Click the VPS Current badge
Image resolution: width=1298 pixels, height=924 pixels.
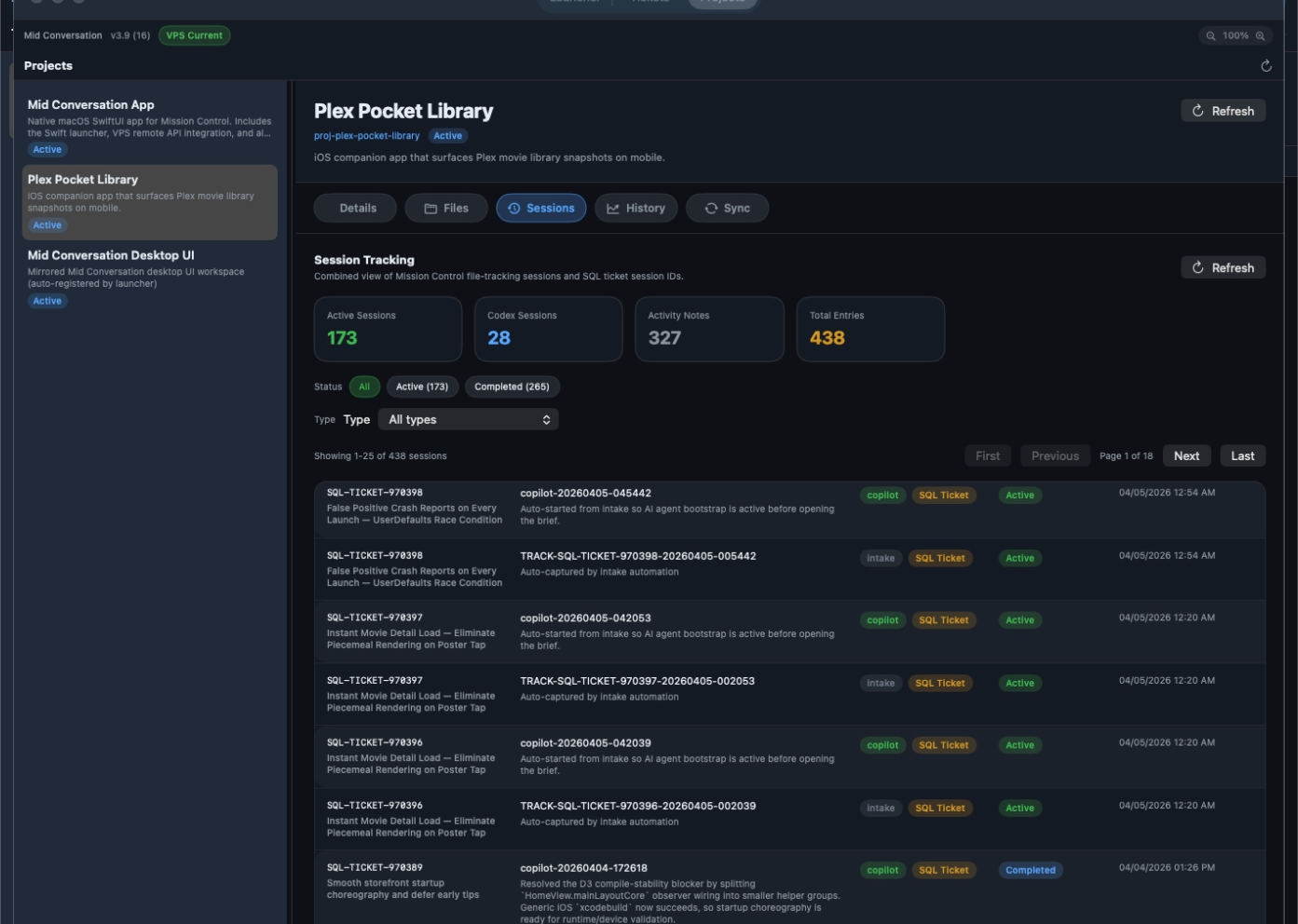(194, 35)
